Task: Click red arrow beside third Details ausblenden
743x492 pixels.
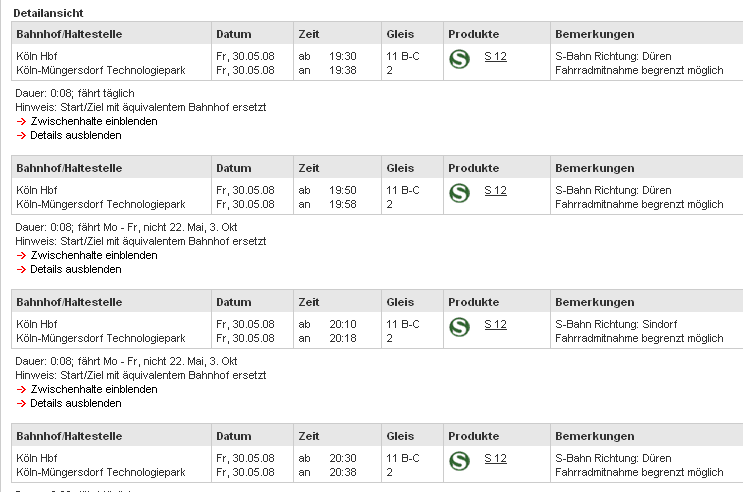Action: pos(21,404)
